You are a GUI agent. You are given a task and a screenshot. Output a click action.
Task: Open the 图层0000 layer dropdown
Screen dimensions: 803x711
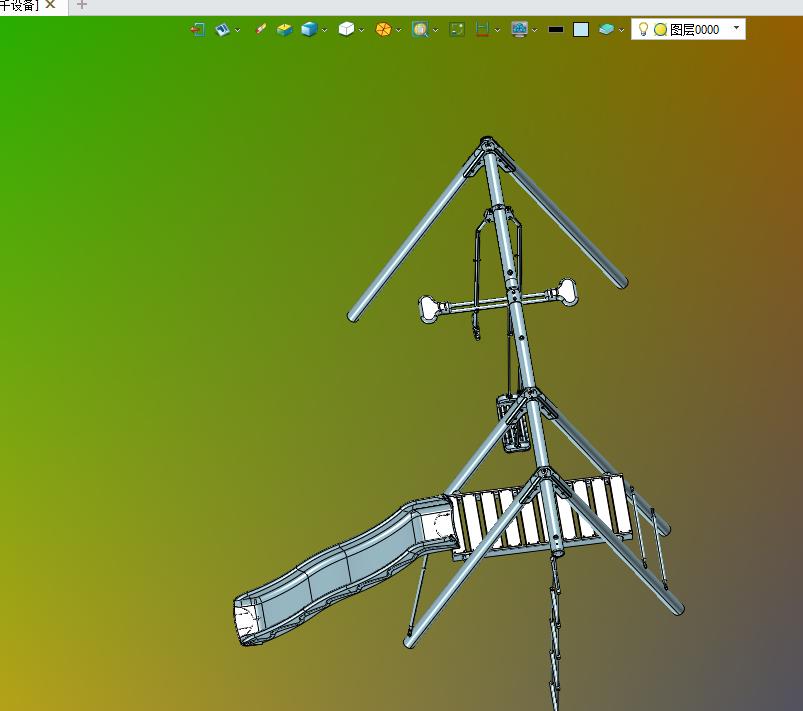736,28
